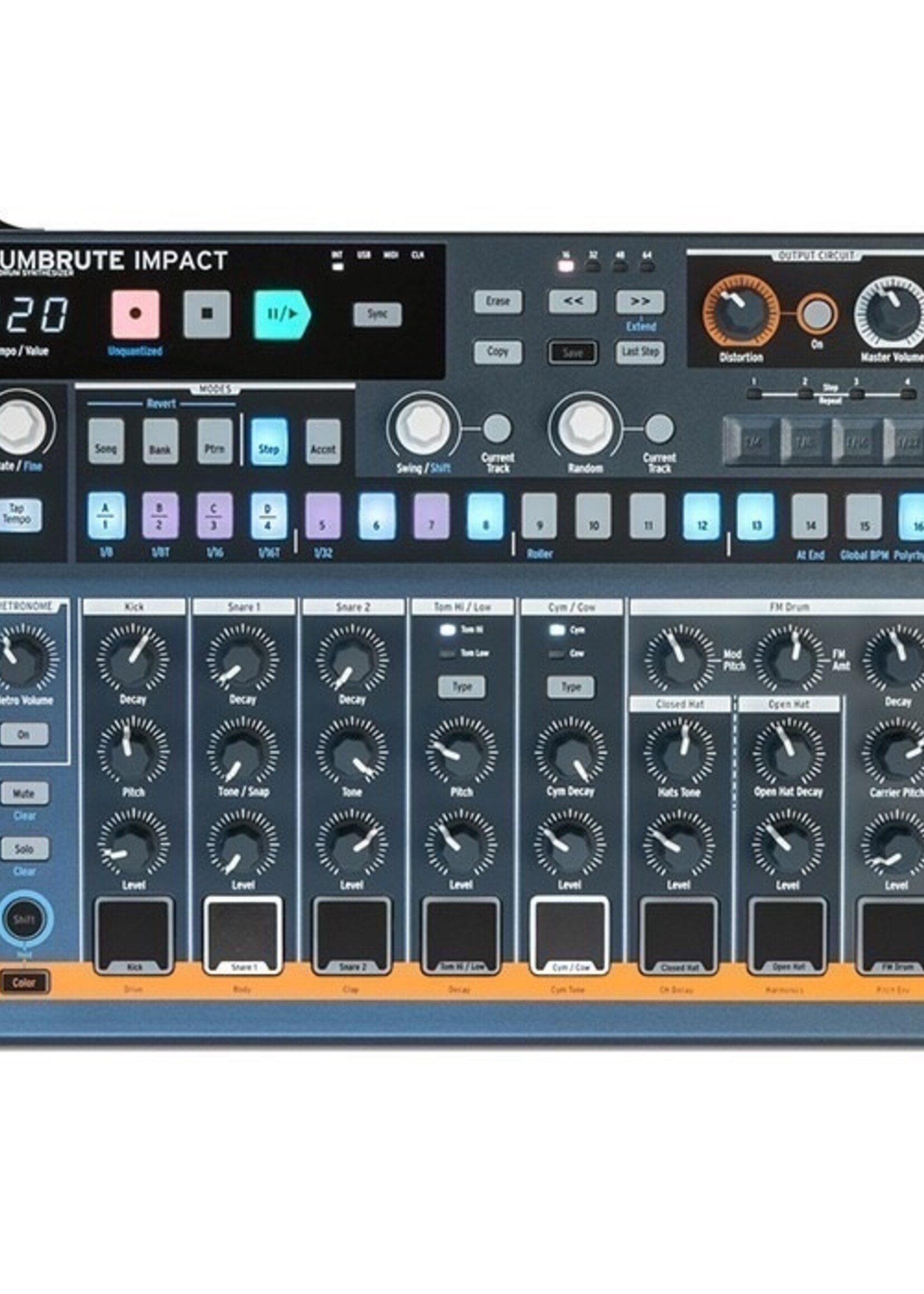This screenshot has height=1294, width=924.
Task: Adjust the orange Distortion knob
Action: (x=741, y=311)
